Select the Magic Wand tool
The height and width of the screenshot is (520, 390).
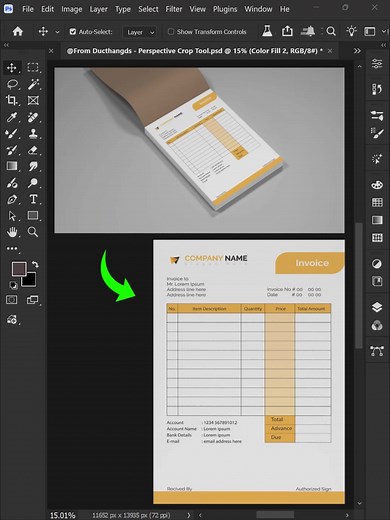tap(33, 84)
